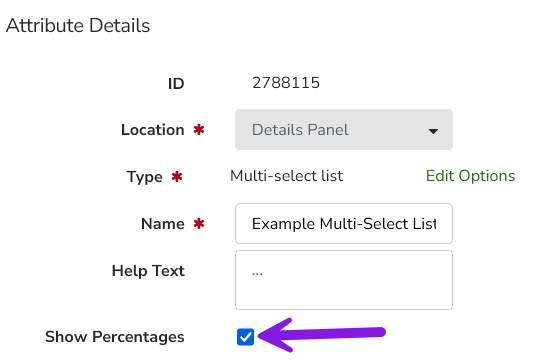542x361 pixels.
Task: Click into the Help Text box
Action: point(344,280)
